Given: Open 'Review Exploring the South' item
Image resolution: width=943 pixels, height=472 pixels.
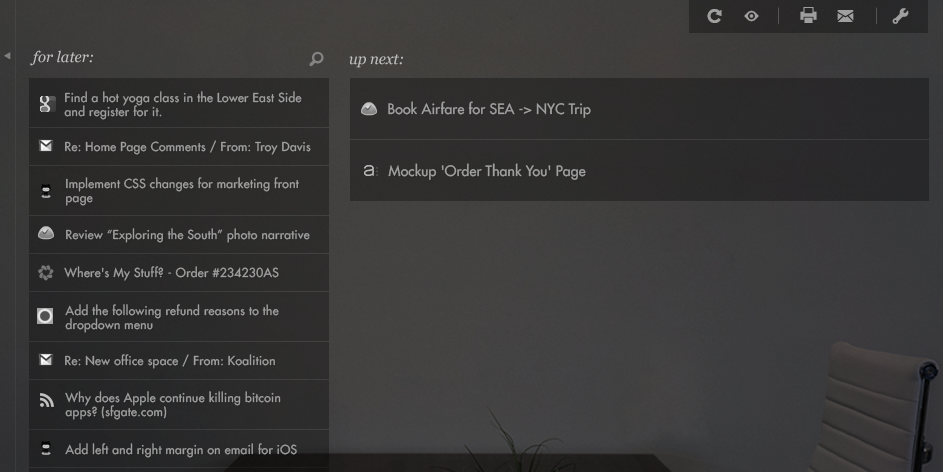Looking at the screenshot, I should tap(179, 234).
